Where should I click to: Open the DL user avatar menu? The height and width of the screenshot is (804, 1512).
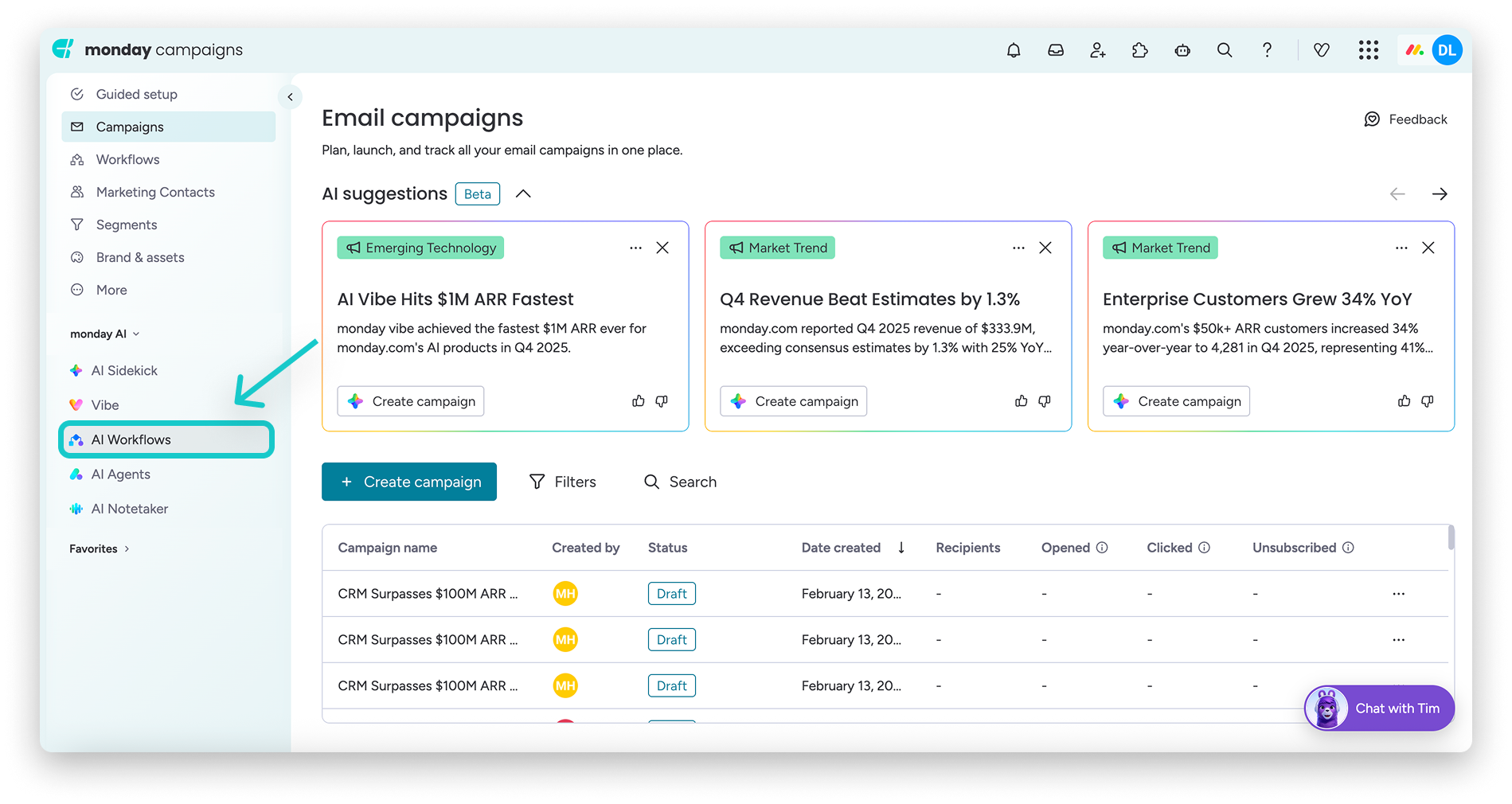(1447, 50)
